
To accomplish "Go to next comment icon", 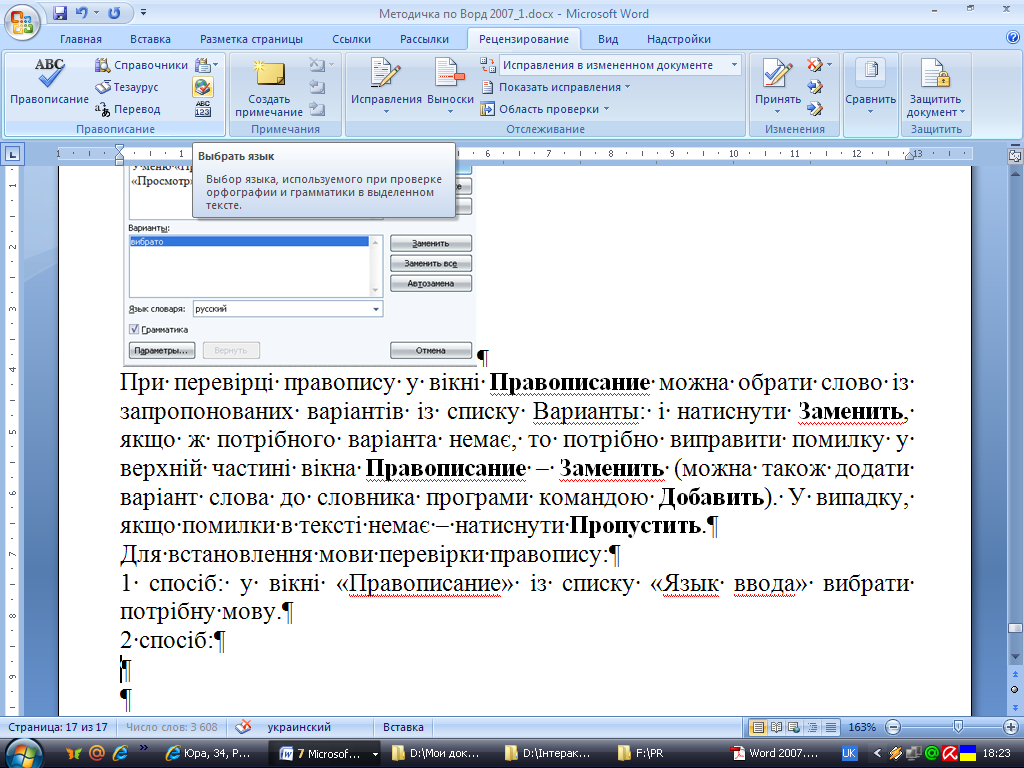I will tap(317, 109).
